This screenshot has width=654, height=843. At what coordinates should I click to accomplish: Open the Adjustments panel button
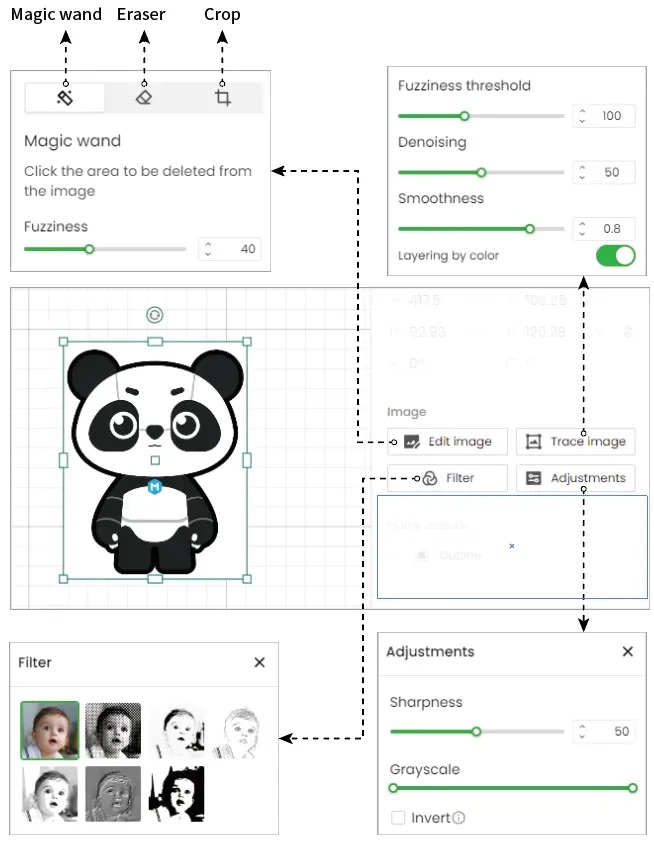[x=575, y=478]
